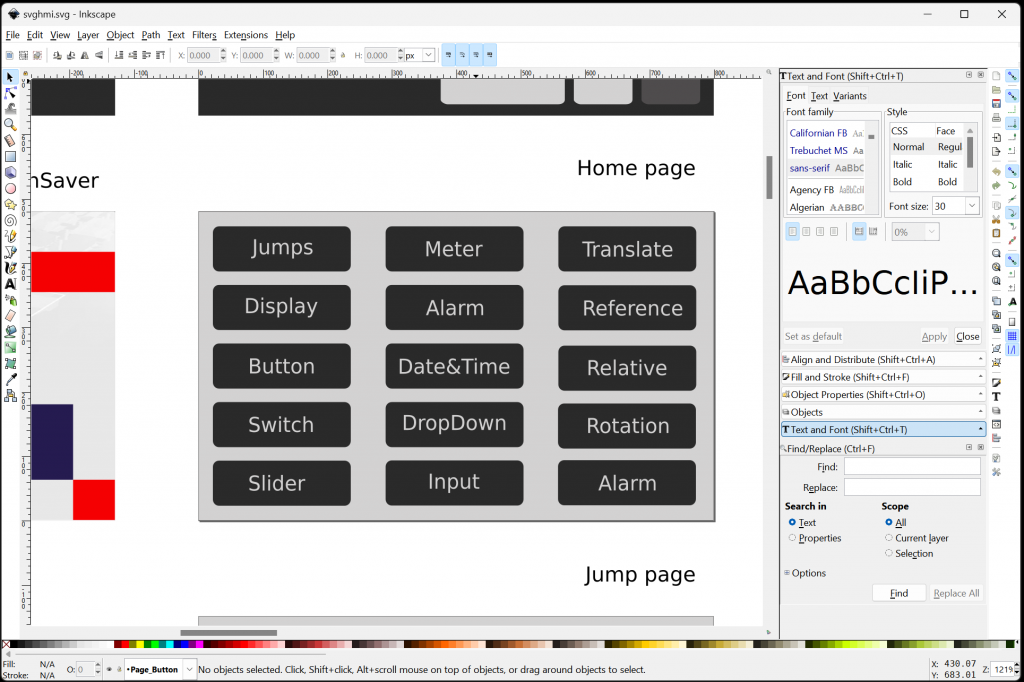Click Set as default button
The width and height of the screenshot is (1024, 682).
point(813,336)
